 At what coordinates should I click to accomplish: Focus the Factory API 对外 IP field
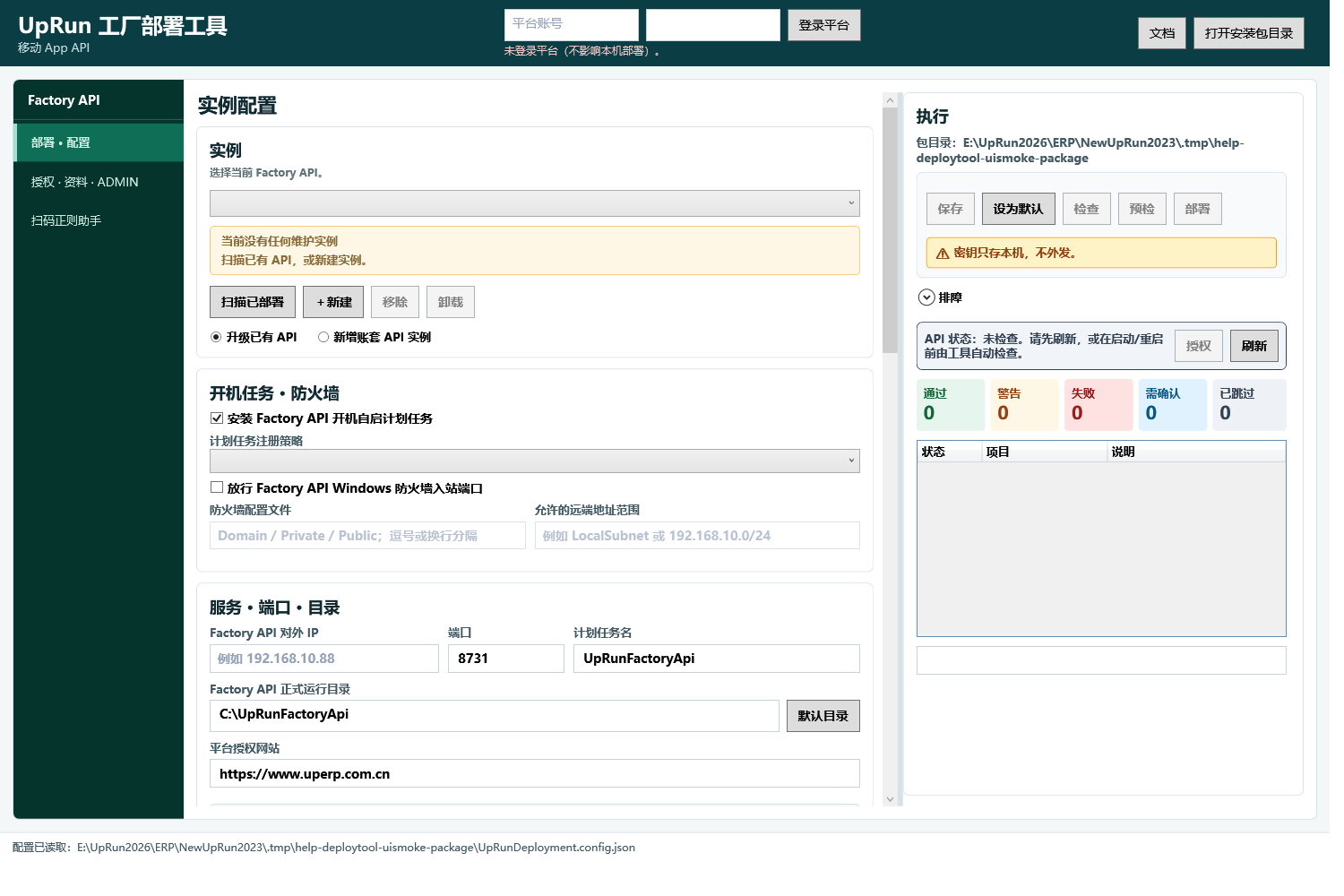(x=324, y=659)
